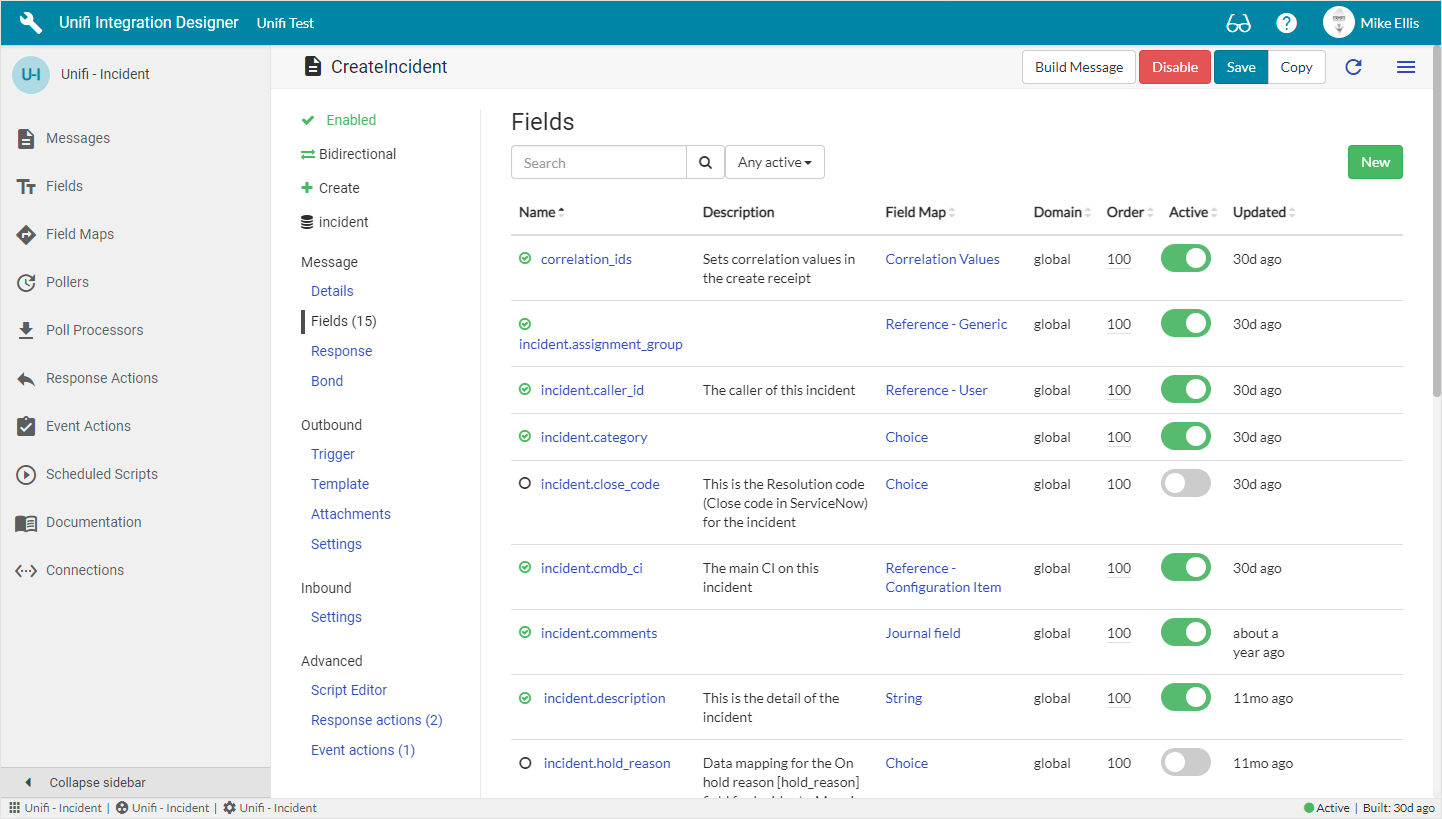The image size is (1442, 819).
Task: Select Script Editor under Advanced
Action: (348, 690)
